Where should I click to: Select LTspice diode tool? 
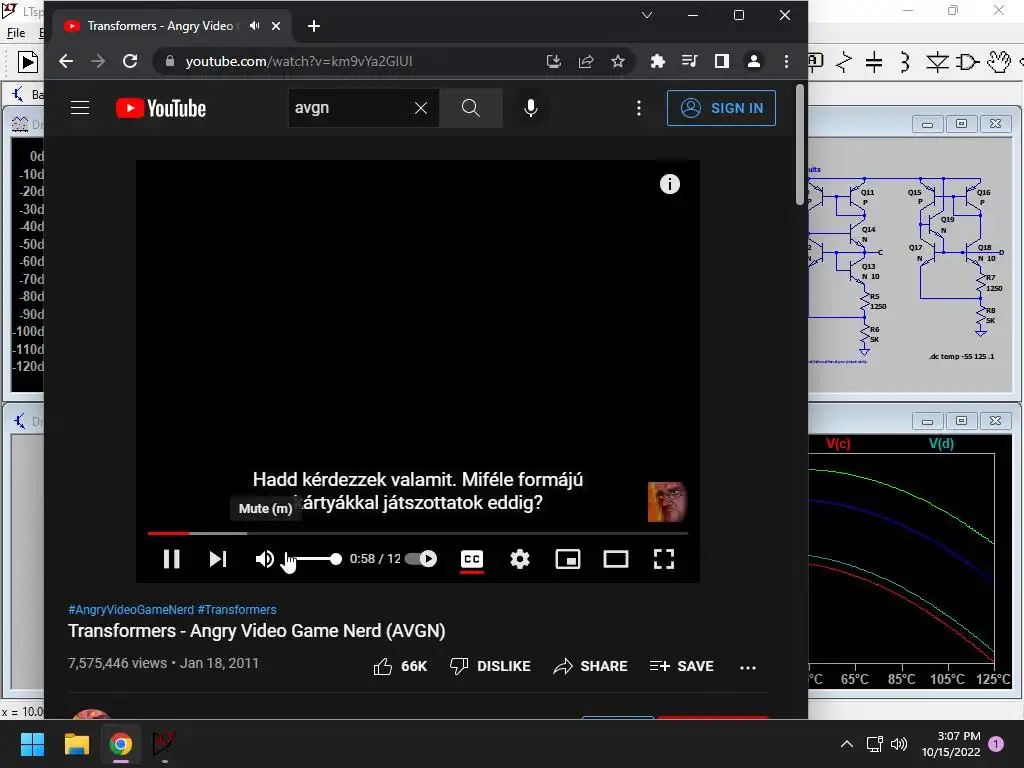(937, 62)
